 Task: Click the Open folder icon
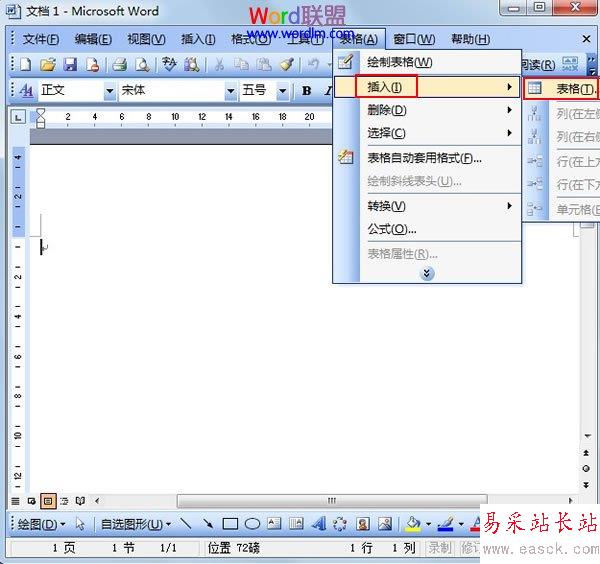pos(48,64)
